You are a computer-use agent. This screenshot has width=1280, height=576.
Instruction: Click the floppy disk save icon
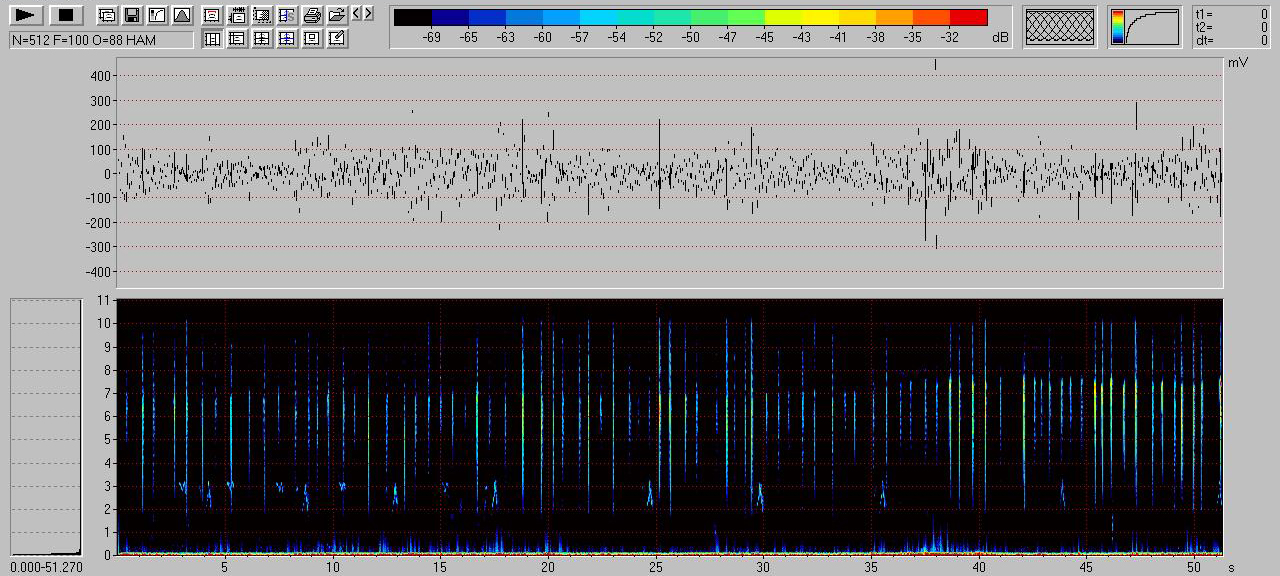coord(131,15)
